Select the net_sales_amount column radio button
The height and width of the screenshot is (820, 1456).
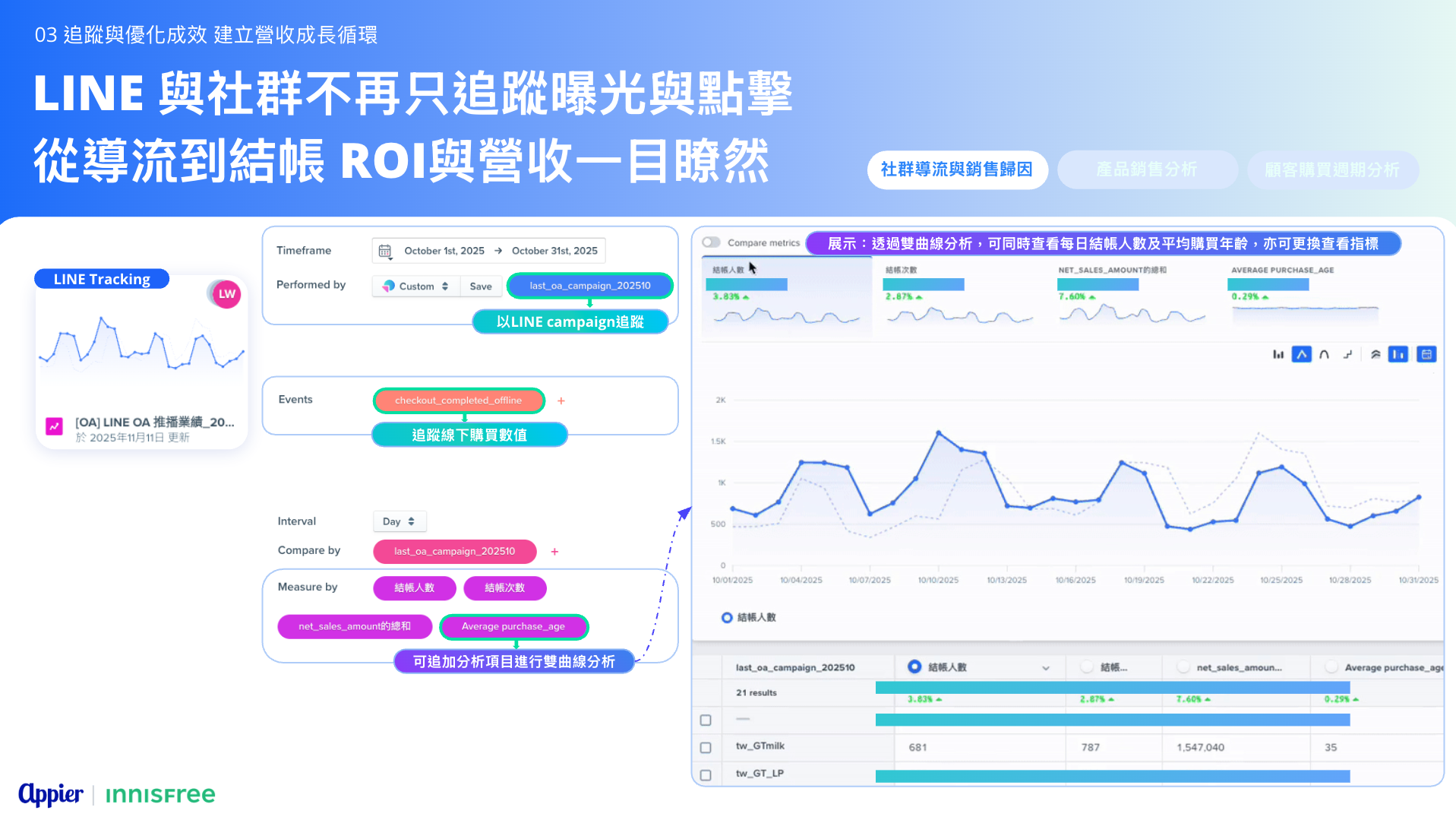click(1183, 667)
